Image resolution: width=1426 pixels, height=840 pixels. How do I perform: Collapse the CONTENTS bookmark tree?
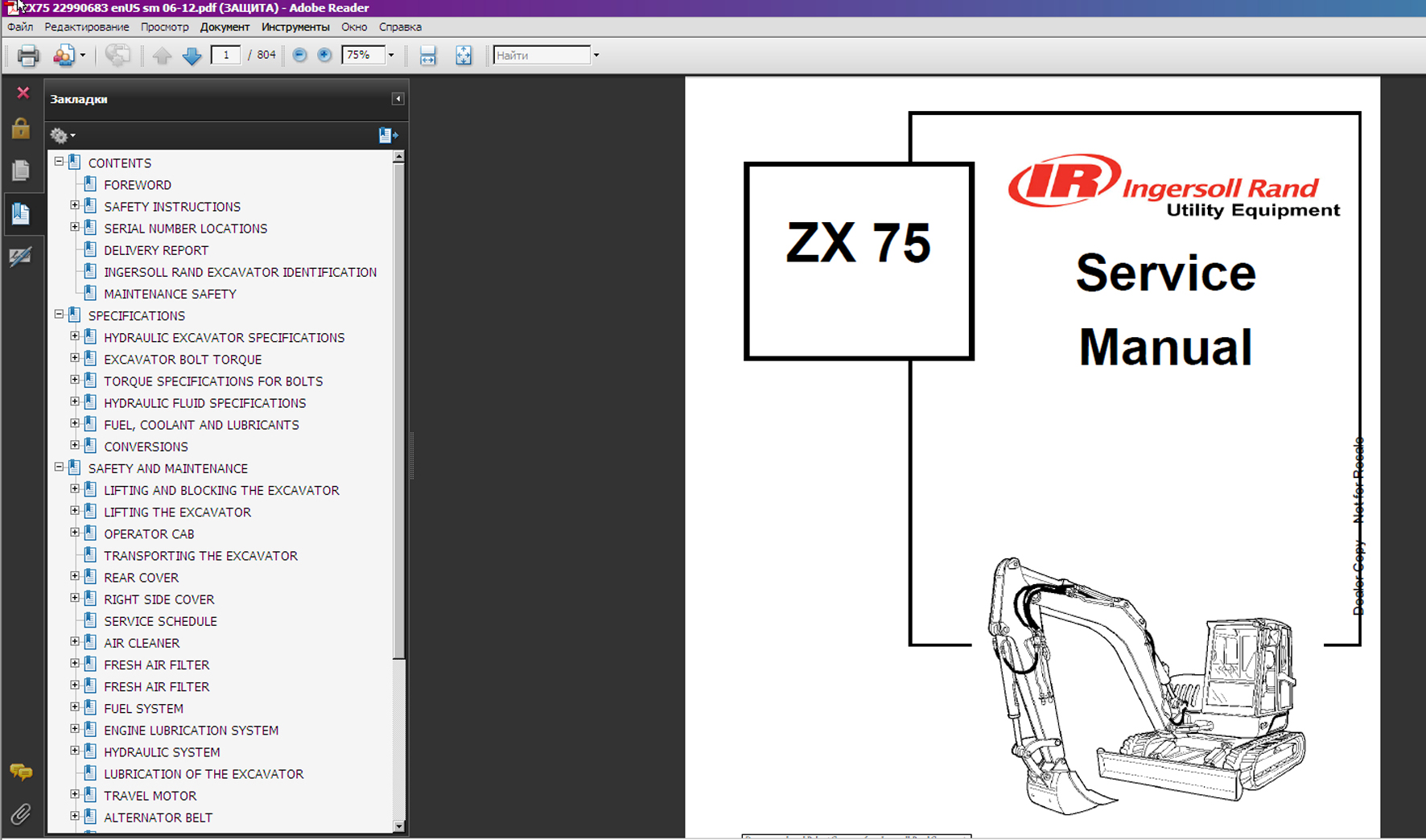point(59,162)
